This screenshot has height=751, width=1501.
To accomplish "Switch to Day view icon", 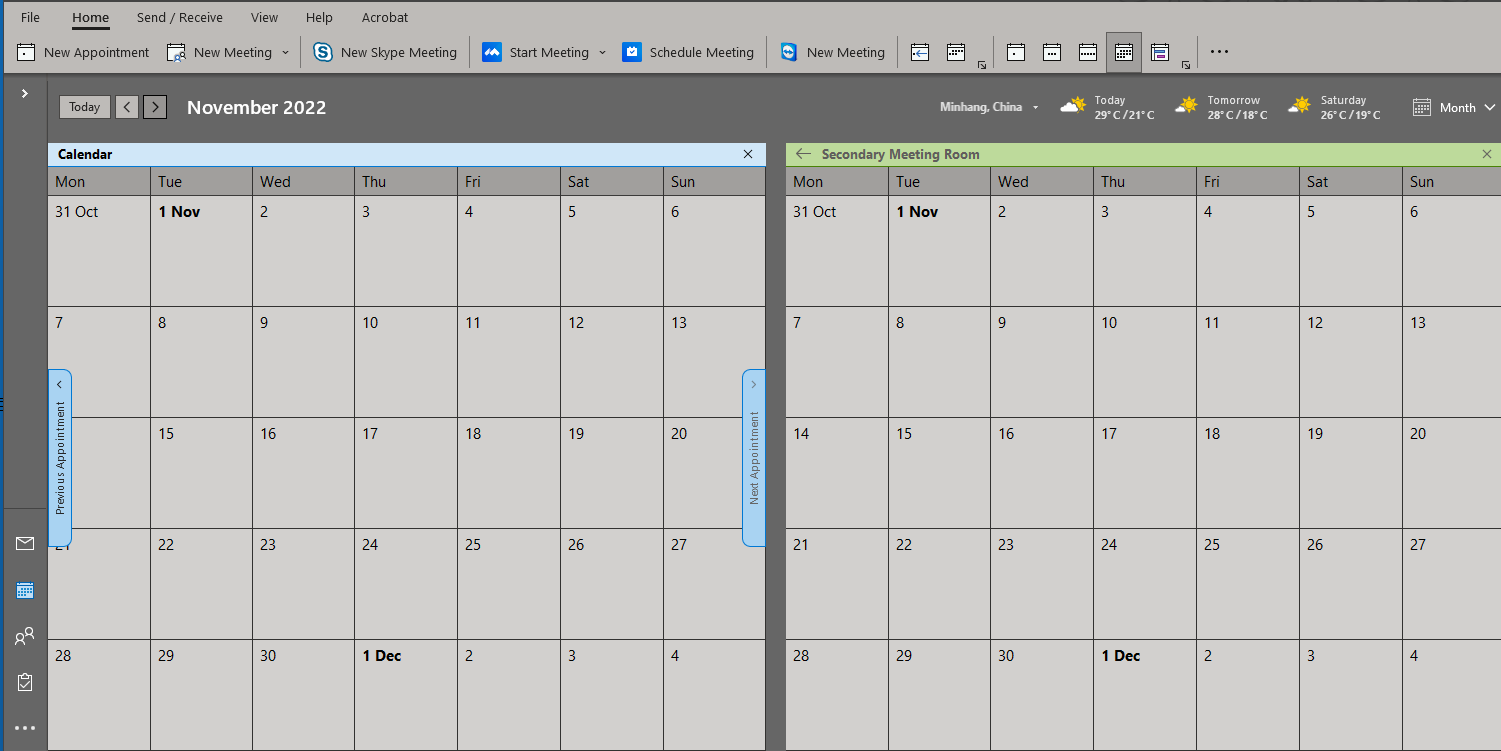I will click(x=1016, y=52).
